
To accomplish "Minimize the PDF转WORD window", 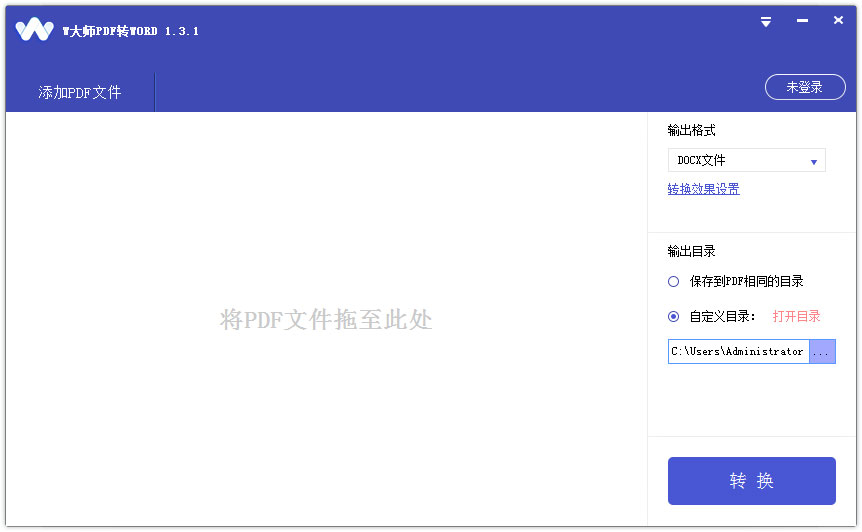I will [802, 21].
